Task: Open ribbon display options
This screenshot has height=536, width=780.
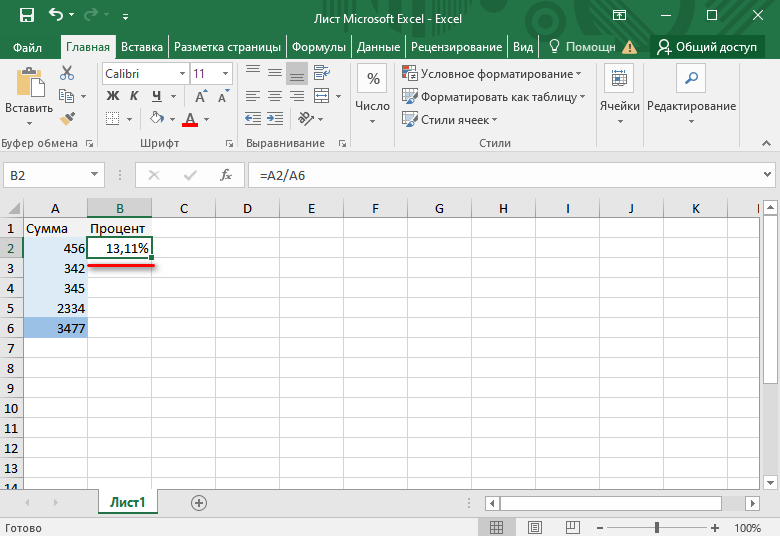Action: [x=619, y=15]
